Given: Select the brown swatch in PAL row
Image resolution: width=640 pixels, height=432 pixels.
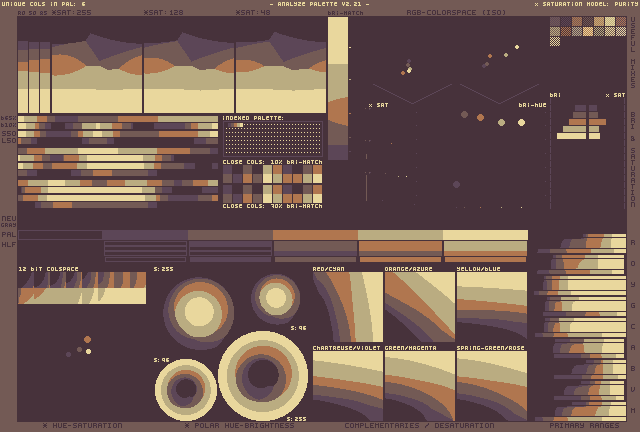Looking at the screenshot, I should 230,235.
